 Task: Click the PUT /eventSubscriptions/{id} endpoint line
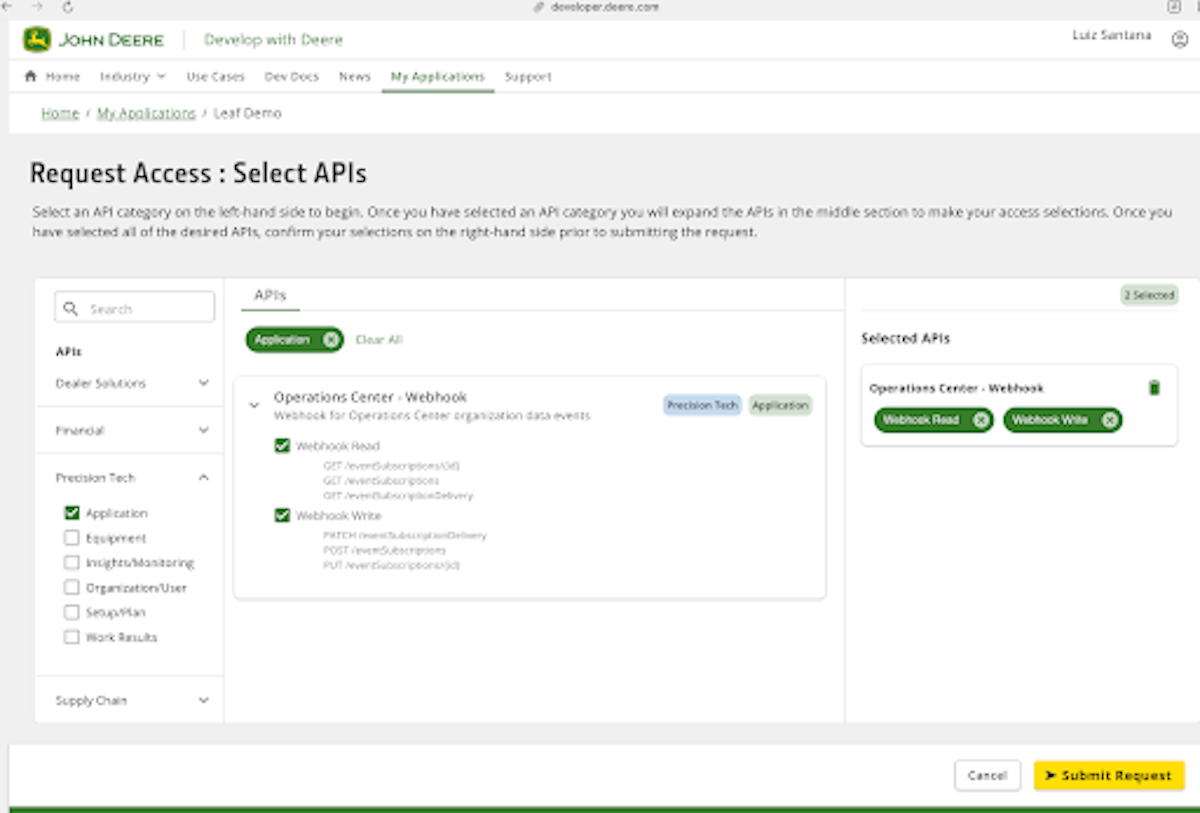(x=391, y=565)
